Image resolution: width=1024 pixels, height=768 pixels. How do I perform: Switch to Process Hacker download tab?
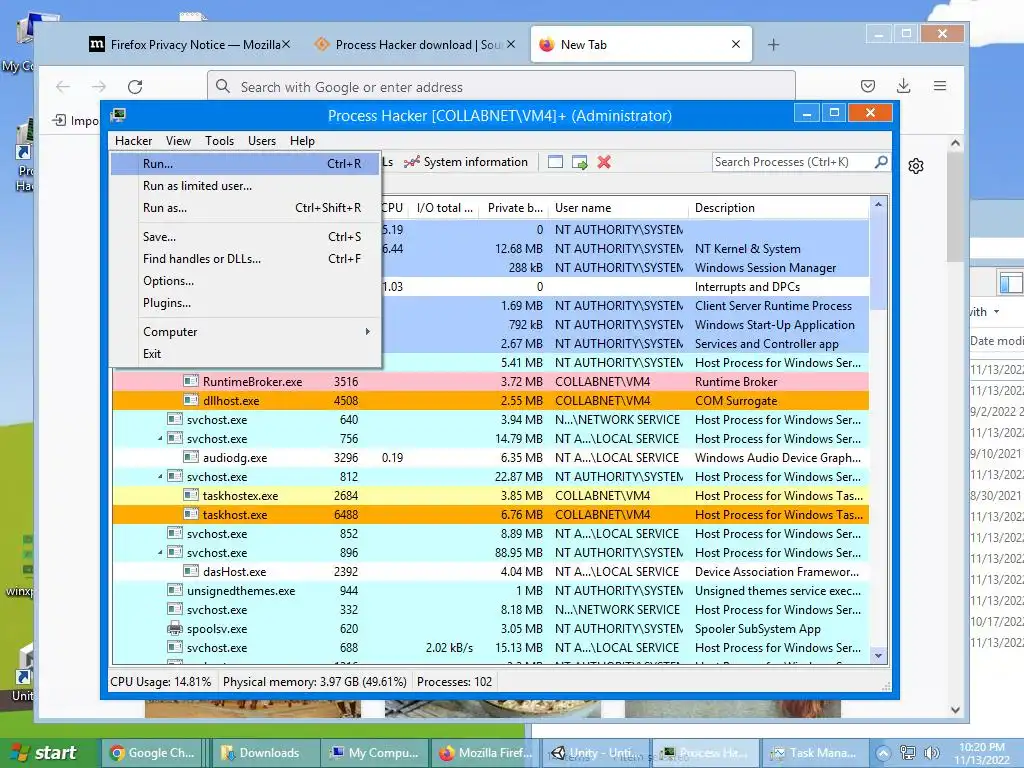(415, 44)
